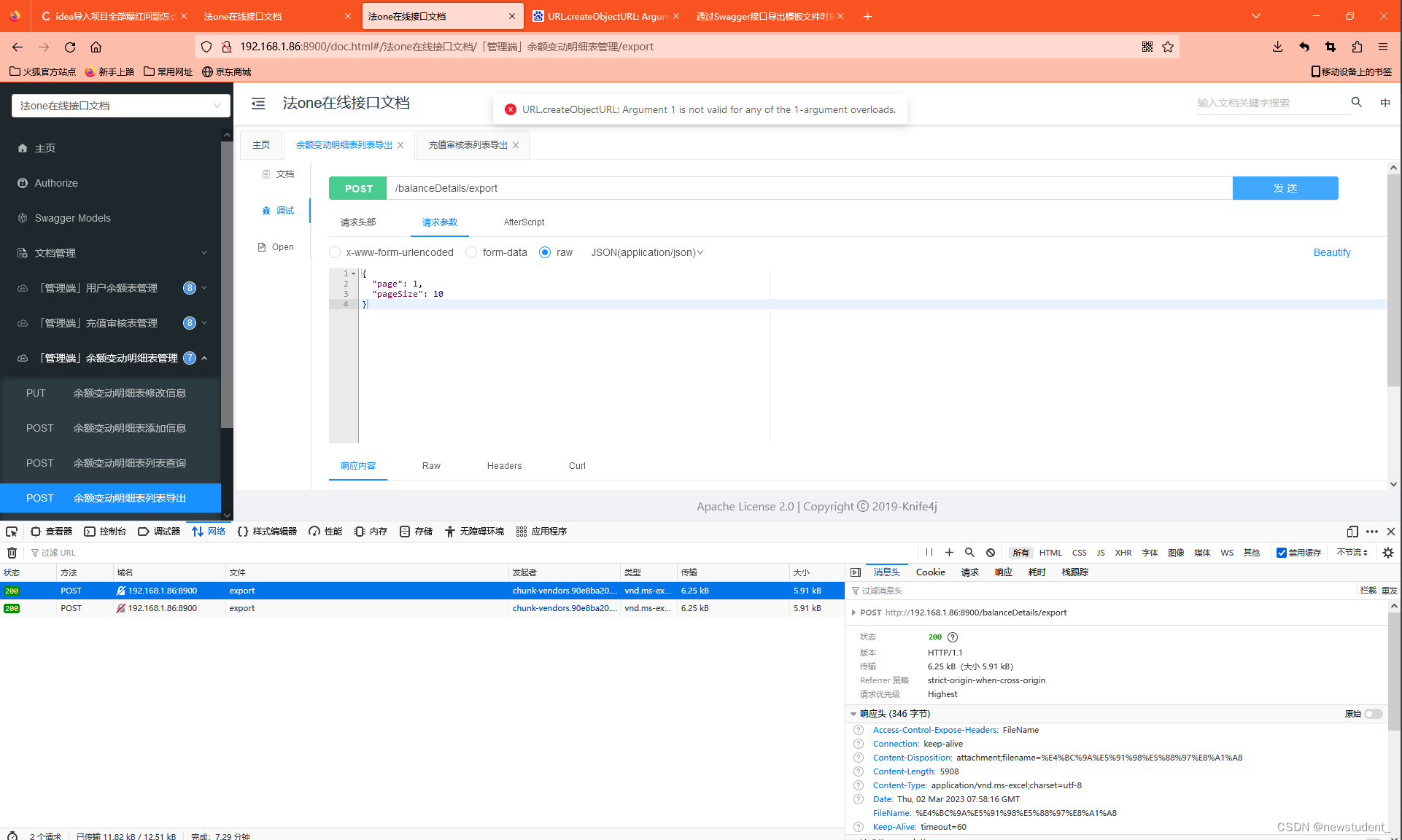This screenshot has width=1402, height=840.
Task: Select x-www-form-urlencoded radio option
Action: 335,252
